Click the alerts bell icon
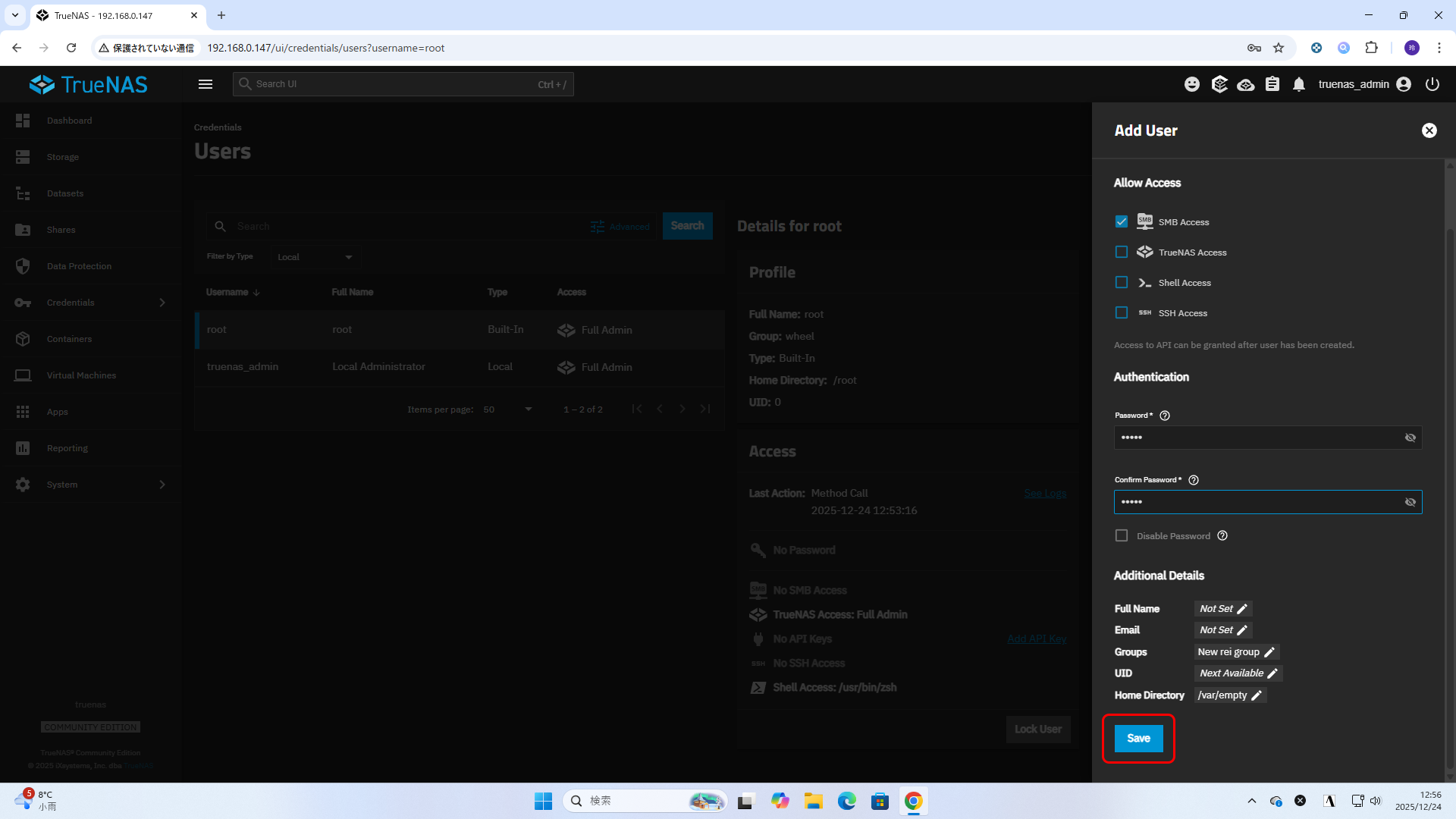1456x819 pixels. coord(1299,84)
